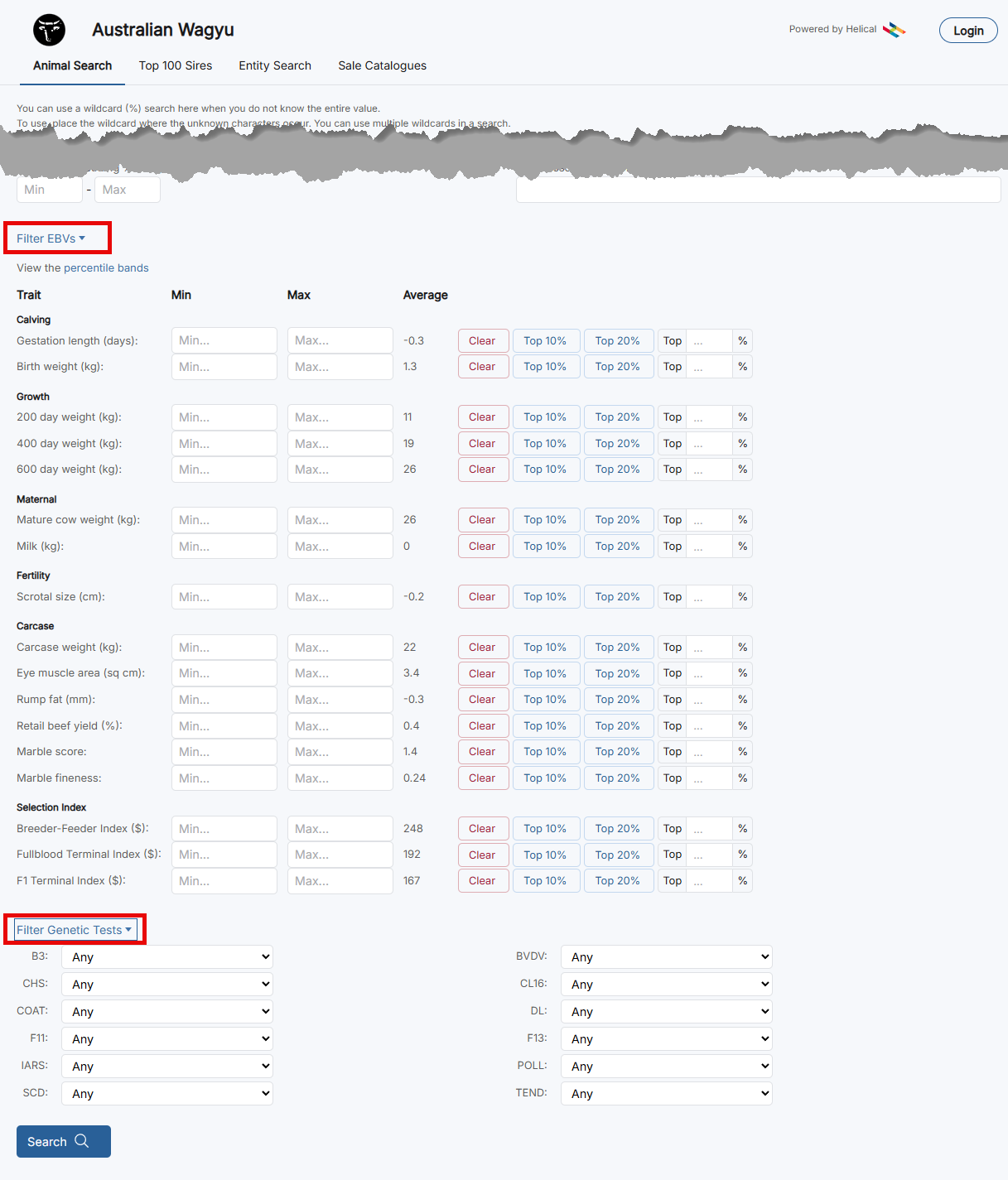
Task: Collapse the Filter EBVs section
Action: pos(51,238)
